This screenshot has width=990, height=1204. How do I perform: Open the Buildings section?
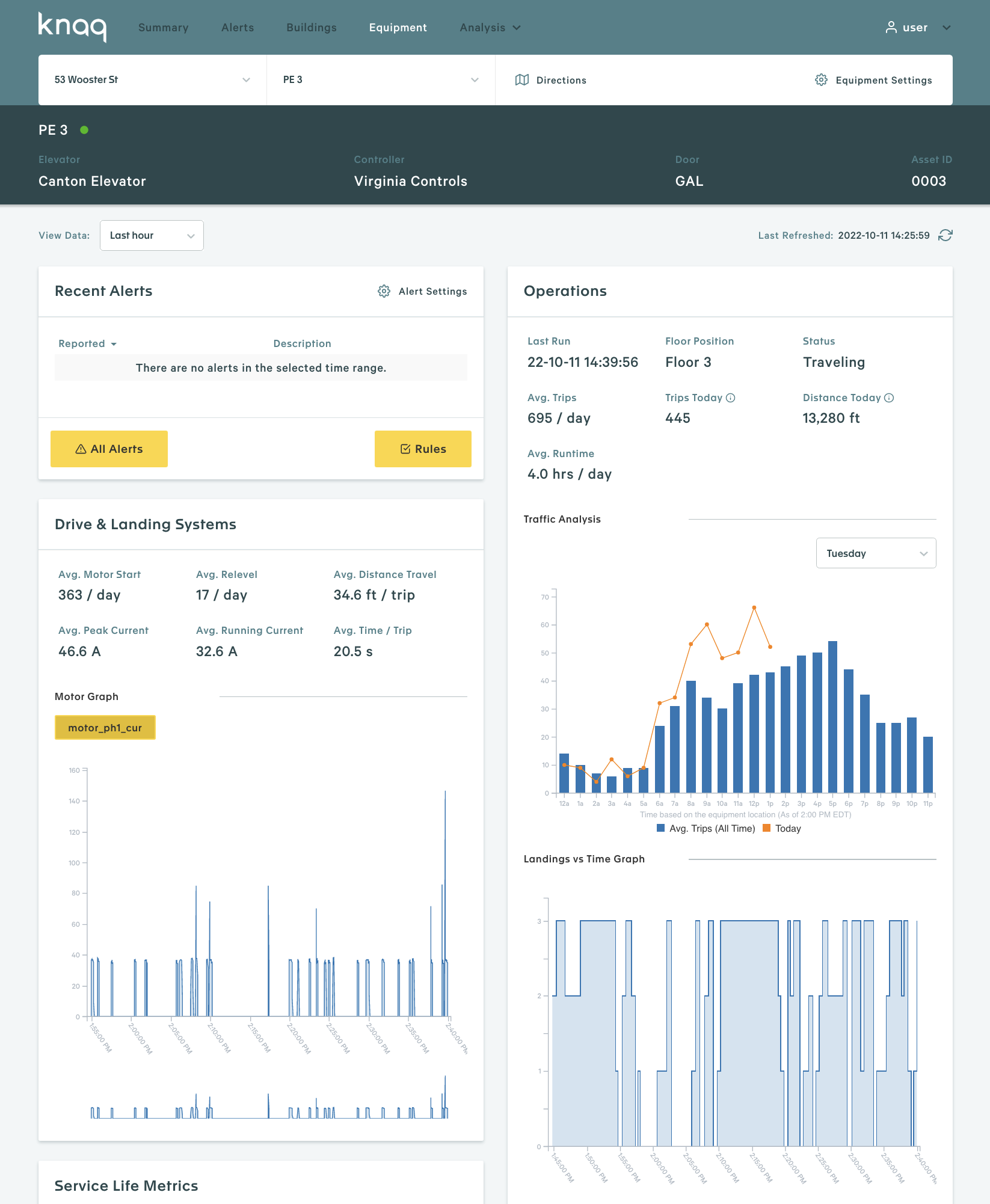312,28
